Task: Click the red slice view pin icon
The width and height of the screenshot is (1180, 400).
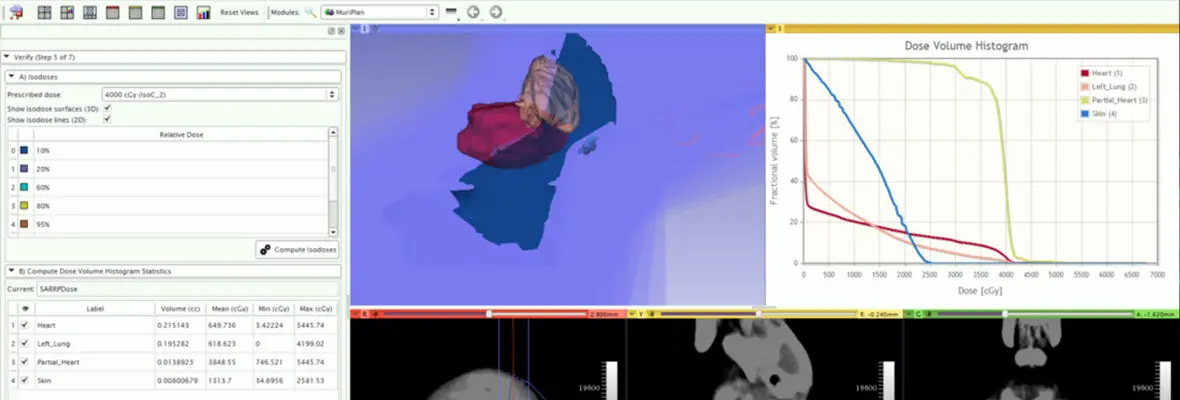Action: [357, 313]
